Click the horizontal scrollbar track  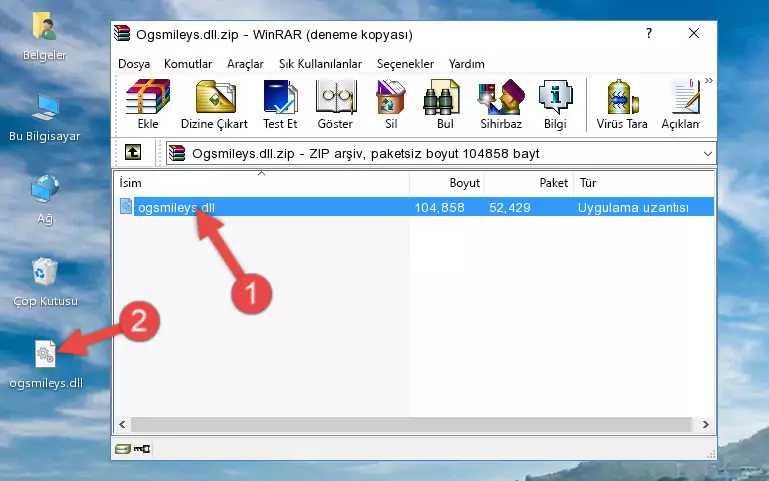tap(411, 424)
